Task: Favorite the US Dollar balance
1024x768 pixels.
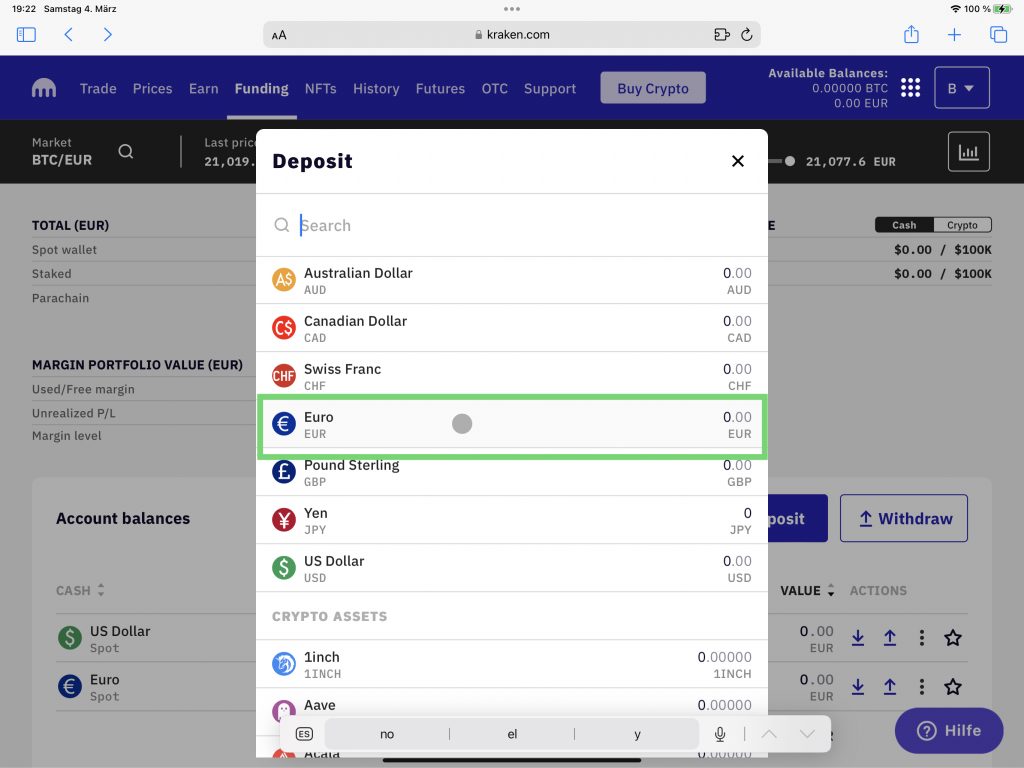Action: (953, 638)
